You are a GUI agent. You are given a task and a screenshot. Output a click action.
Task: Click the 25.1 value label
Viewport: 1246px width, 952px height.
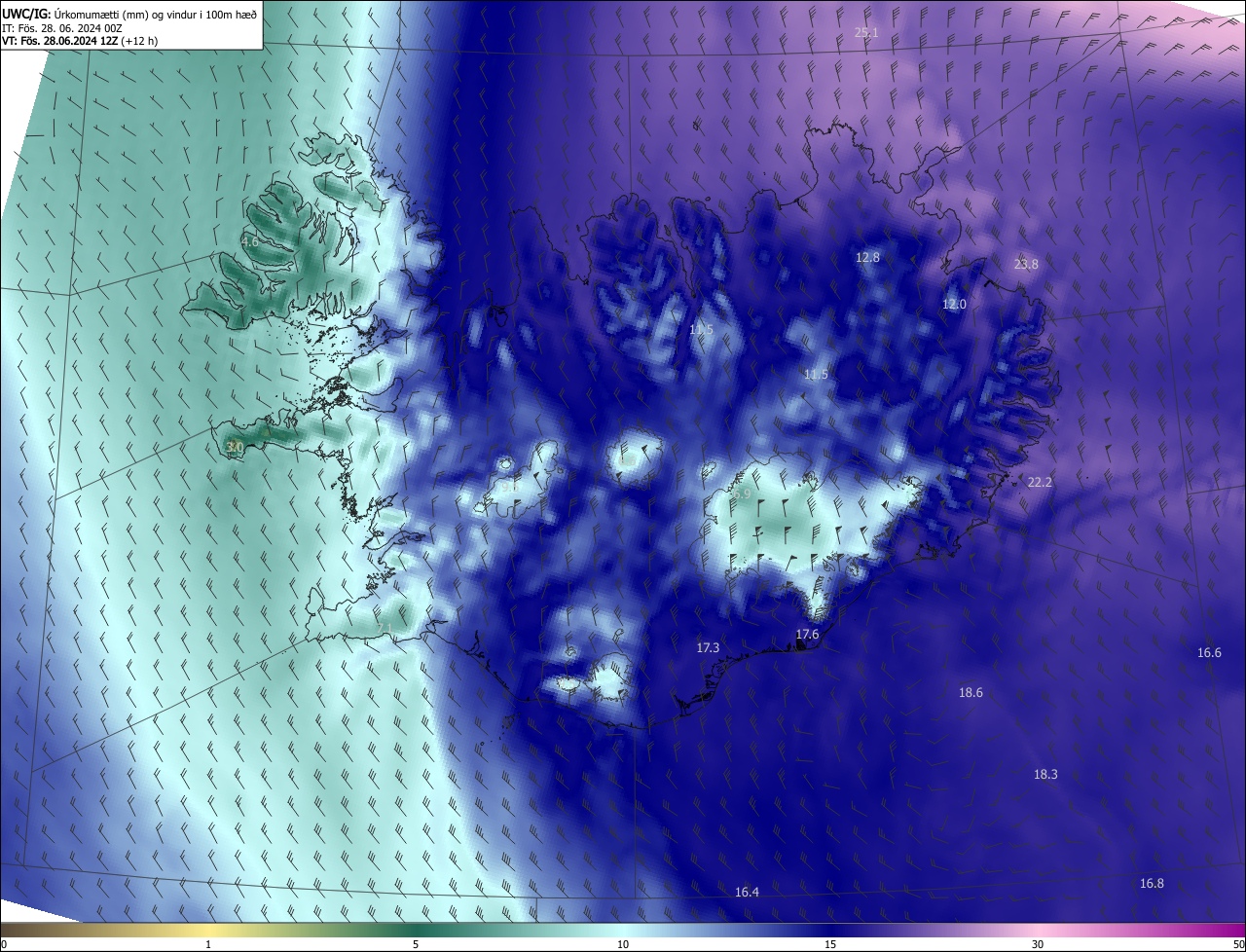865,33
